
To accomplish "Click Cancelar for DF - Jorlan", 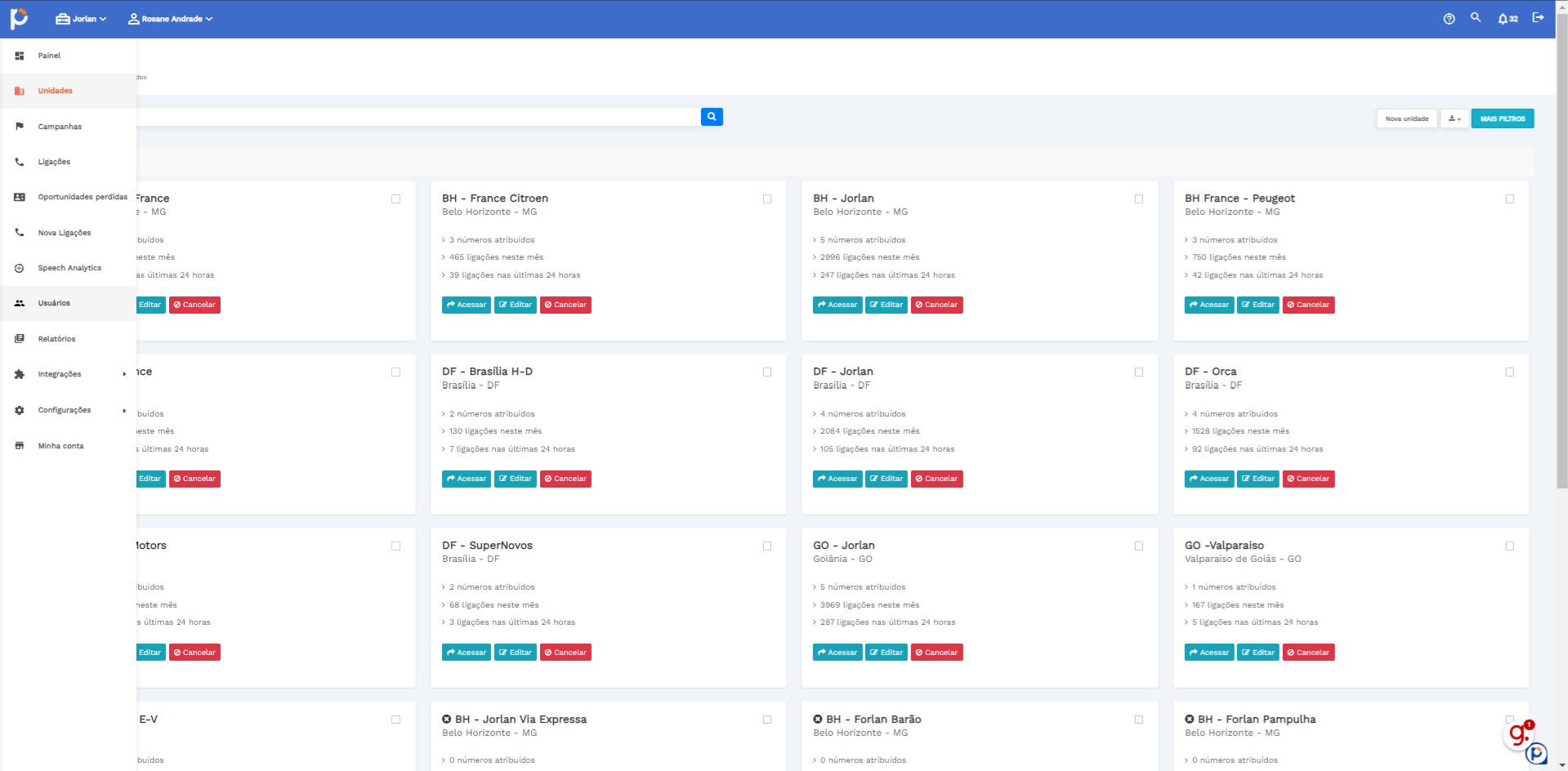I will [x=937, y=479].
